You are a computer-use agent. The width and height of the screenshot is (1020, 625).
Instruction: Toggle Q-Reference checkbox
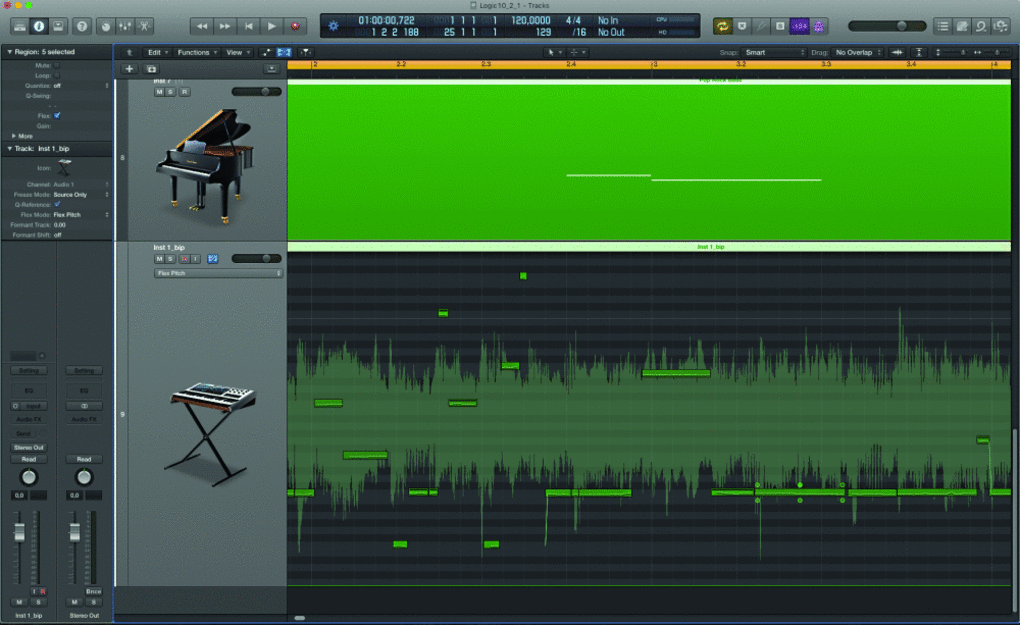[57, 204]
